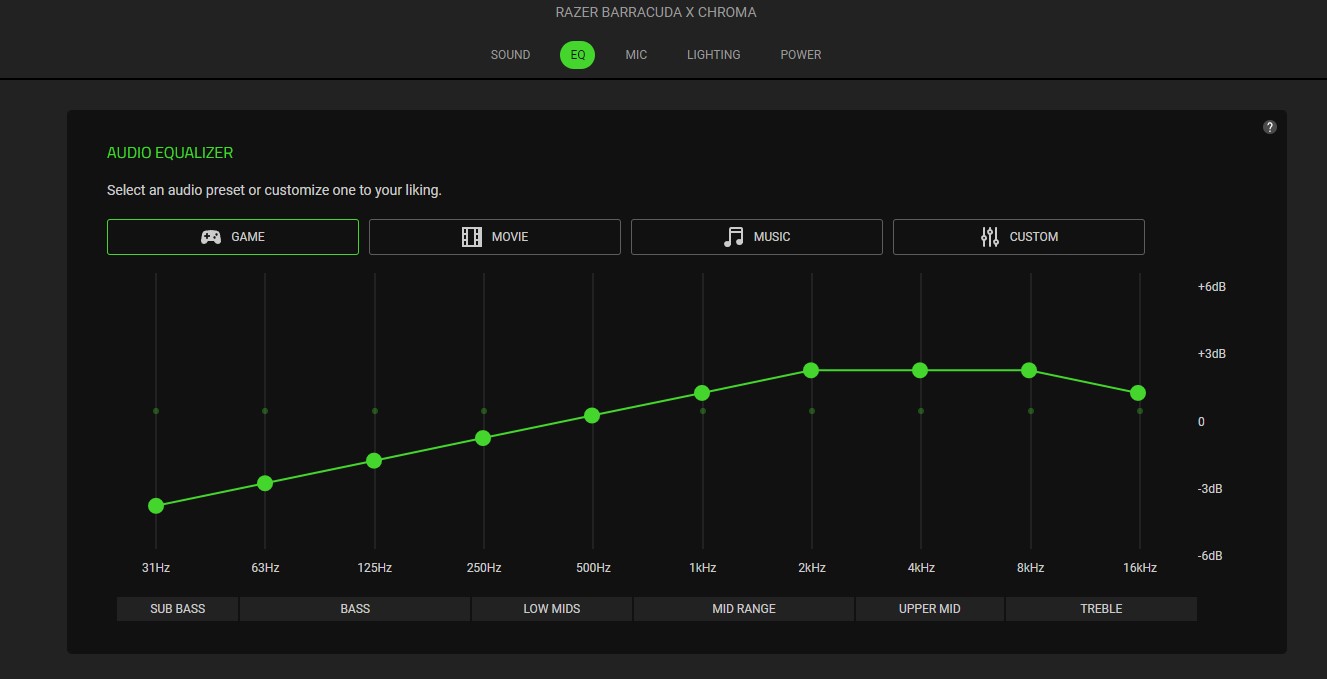Click the AUDIO EQUALIZER heading
The image size is (1327, 679).
click(170, 153)
